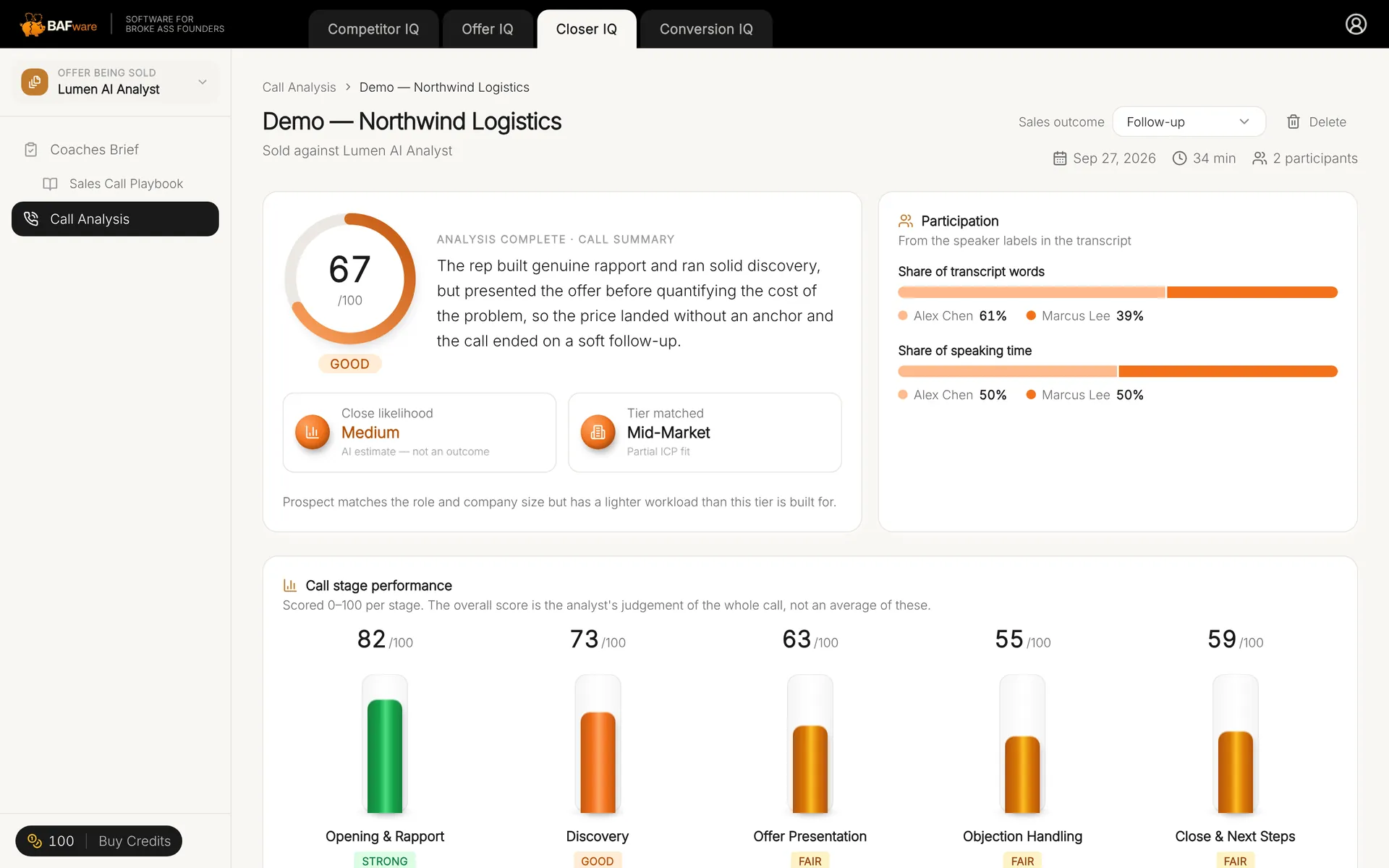This screenshot has width=1389, height=868.
Task: Open the user profile icon
Action: [1356, 24]
